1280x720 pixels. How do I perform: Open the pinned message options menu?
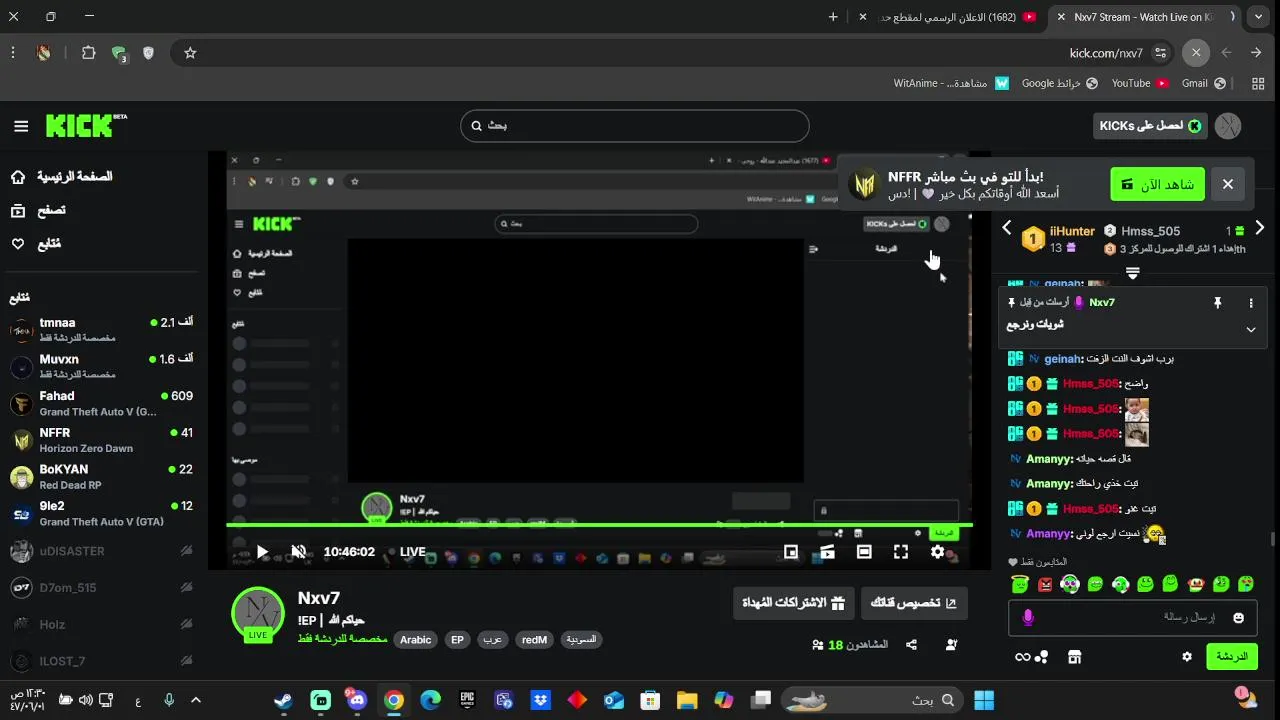[1251, 303]
